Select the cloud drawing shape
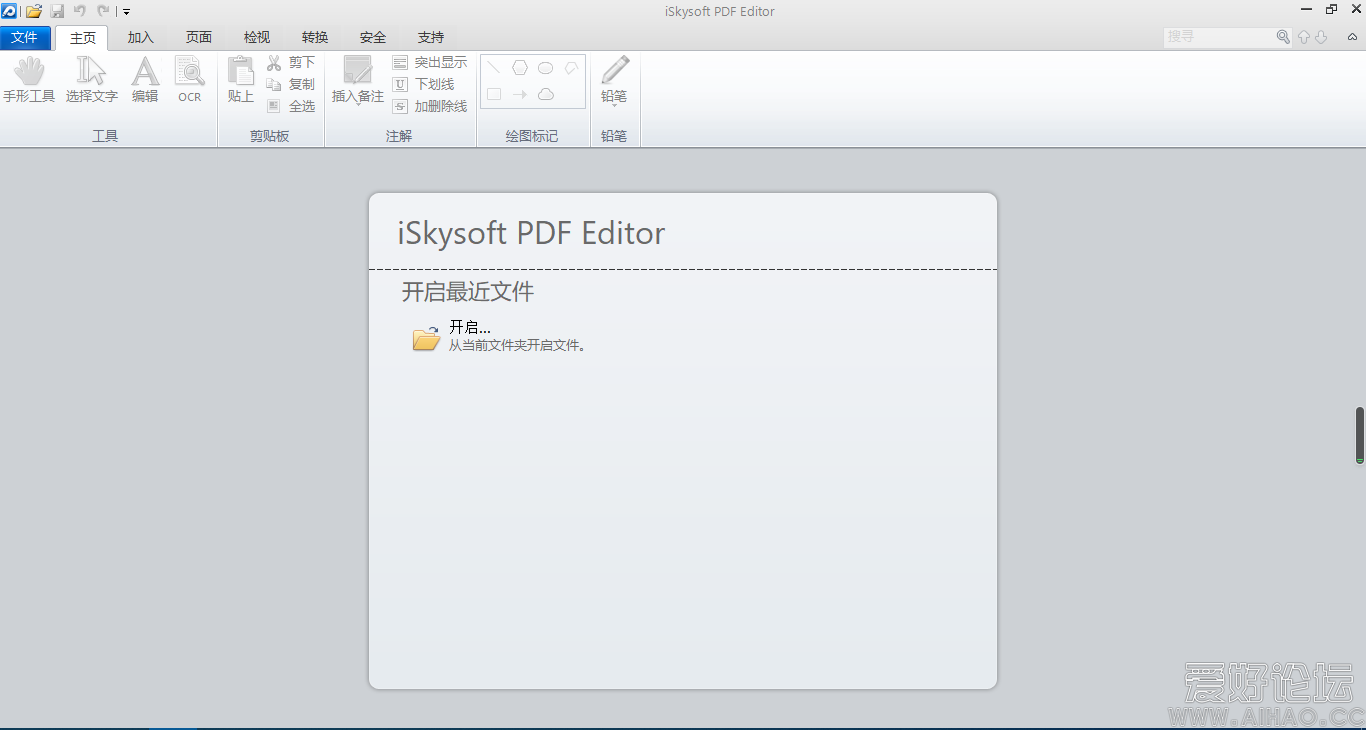Screen dimensions: 1366x730 [546, 94]
